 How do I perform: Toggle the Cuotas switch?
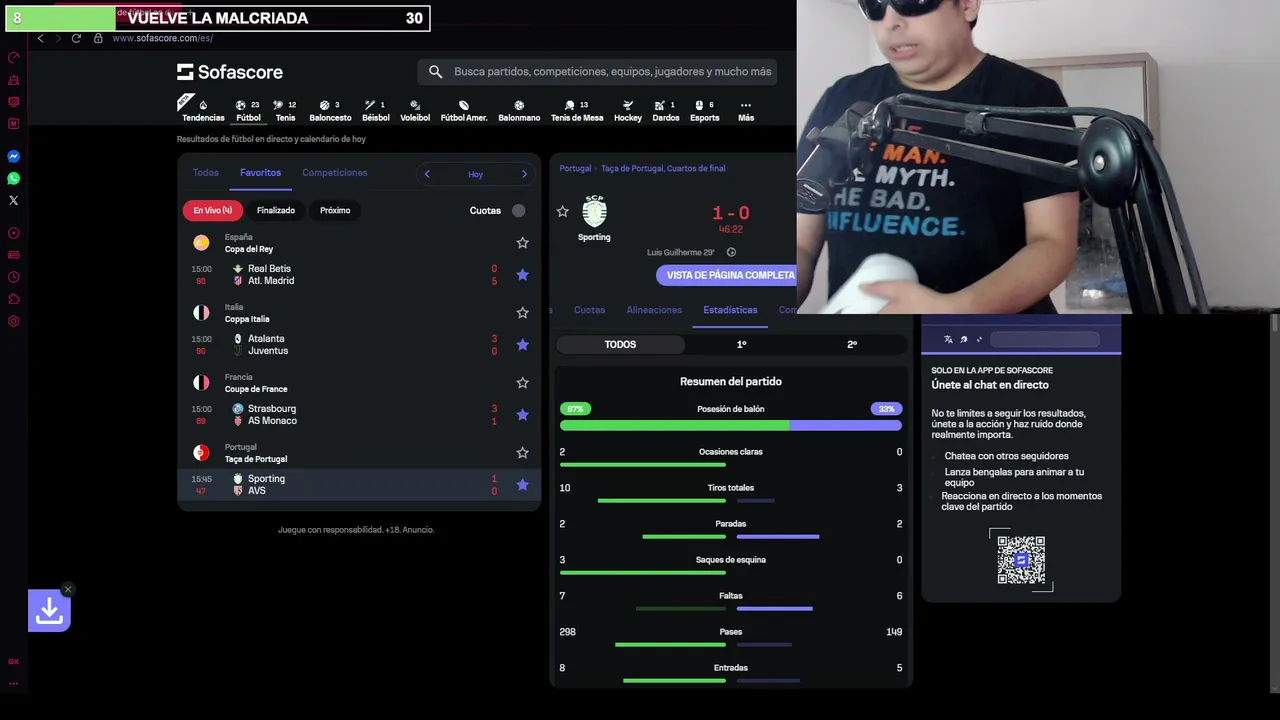[518, 210]
